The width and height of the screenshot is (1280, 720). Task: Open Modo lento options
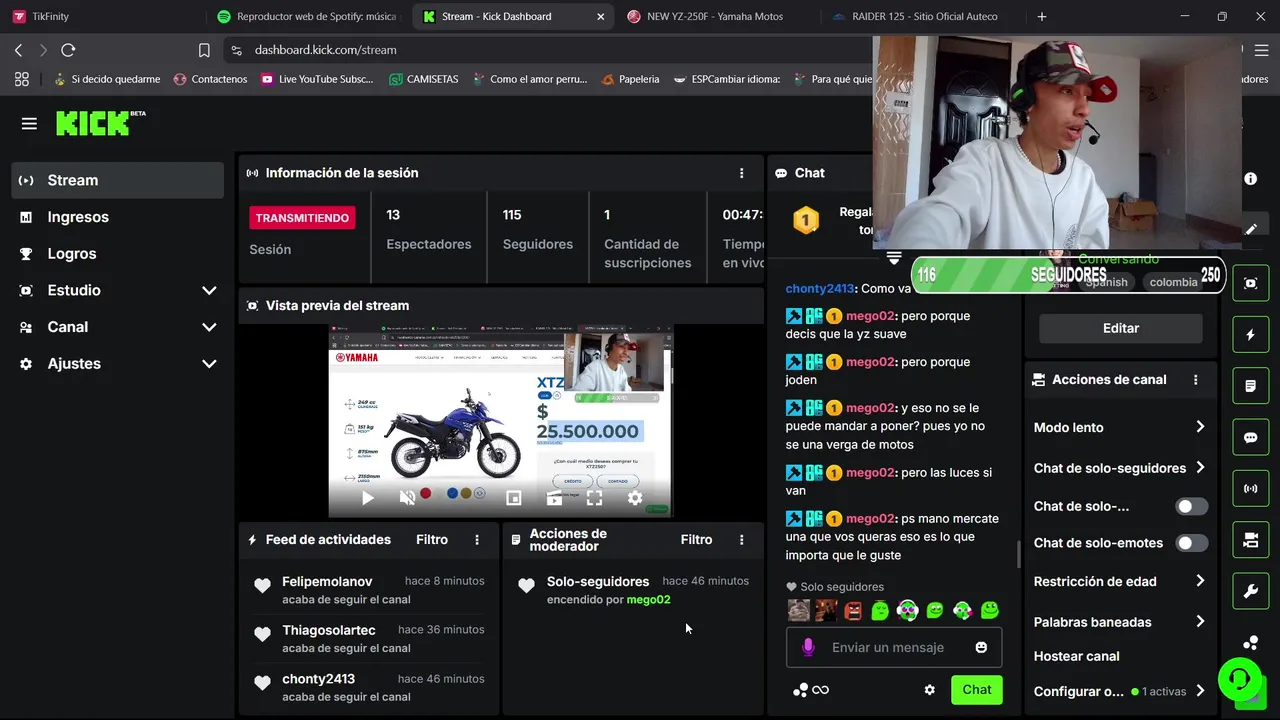pos(1120,427)
